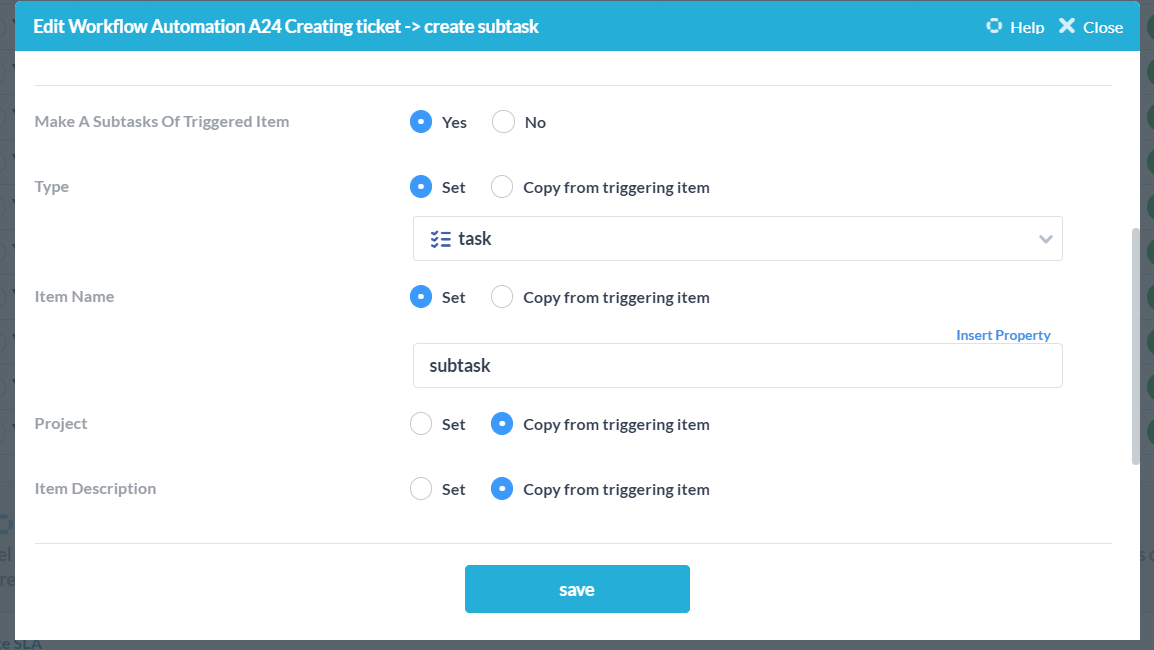Select the Set option for Type
The height and width of the screenshot is (650, 1154).
421,186
